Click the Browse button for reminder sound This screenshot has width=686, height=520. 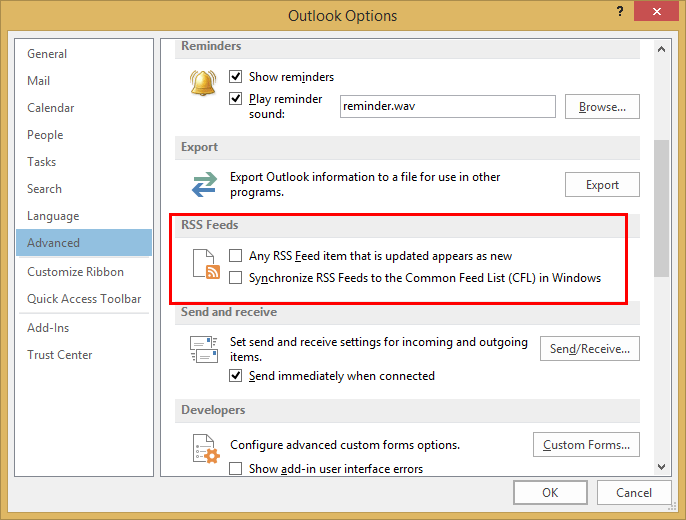[602, 107]
